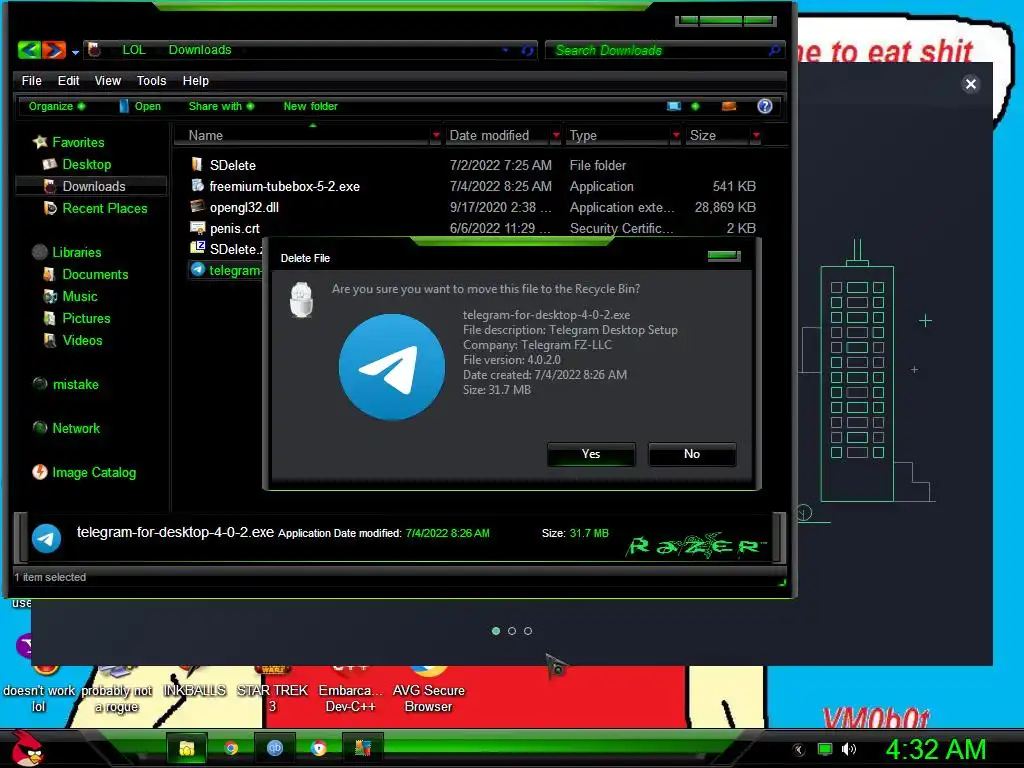Click the LOL breadcrumb in the address bar
This screenshot has height=768, width=1024.
(133, 50)
